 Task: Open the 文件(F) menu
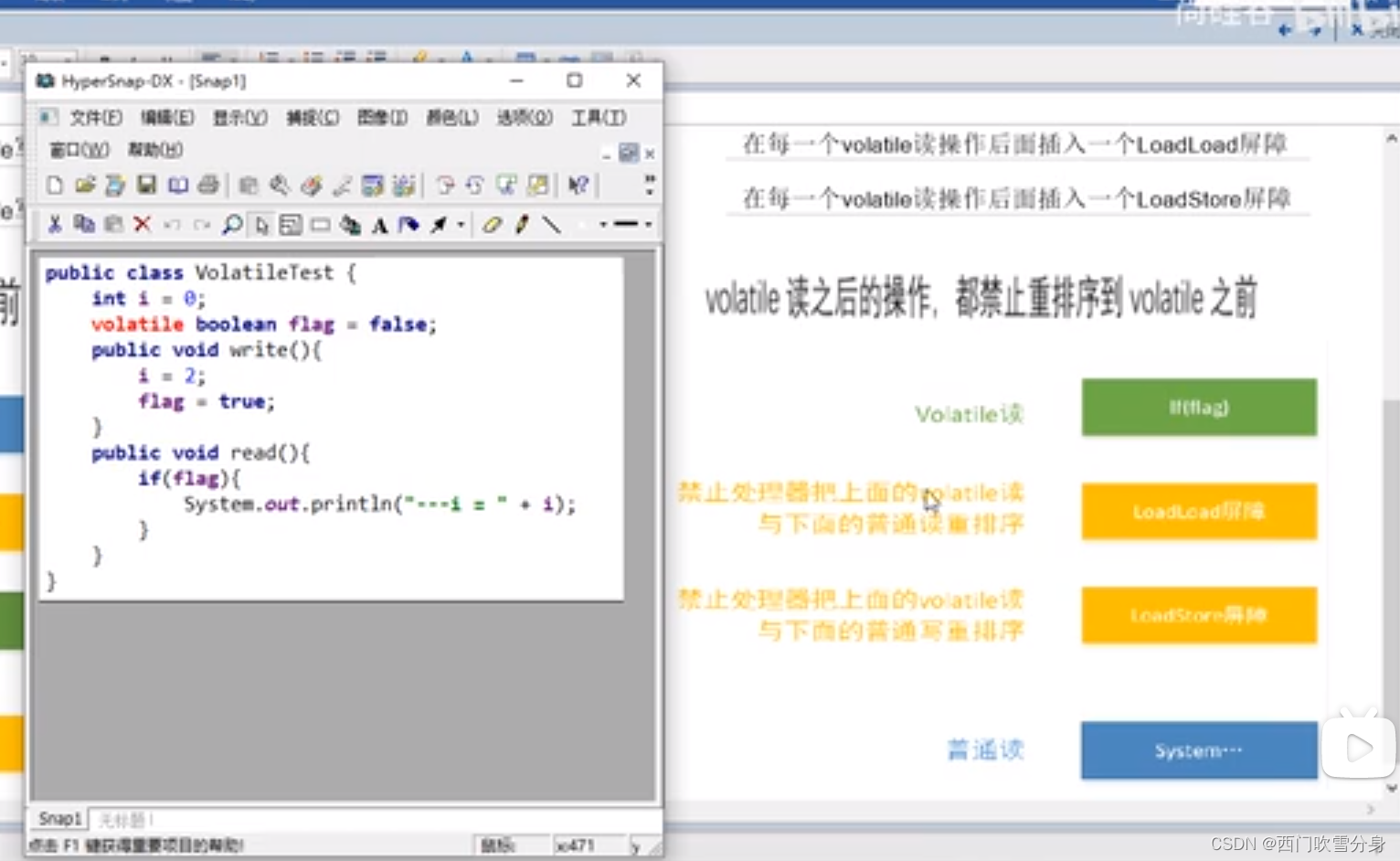click(x=95, y=117)
